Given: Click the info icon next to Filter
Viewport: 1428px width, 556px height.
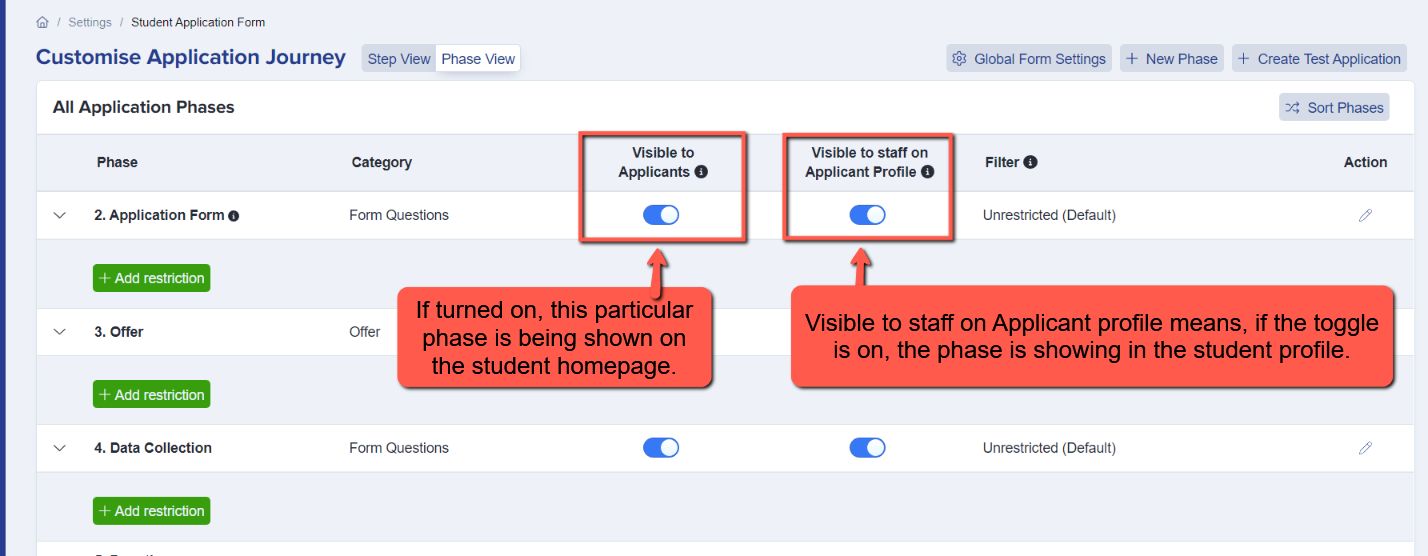Looking at the screenshot, I should click(1030, 162).
